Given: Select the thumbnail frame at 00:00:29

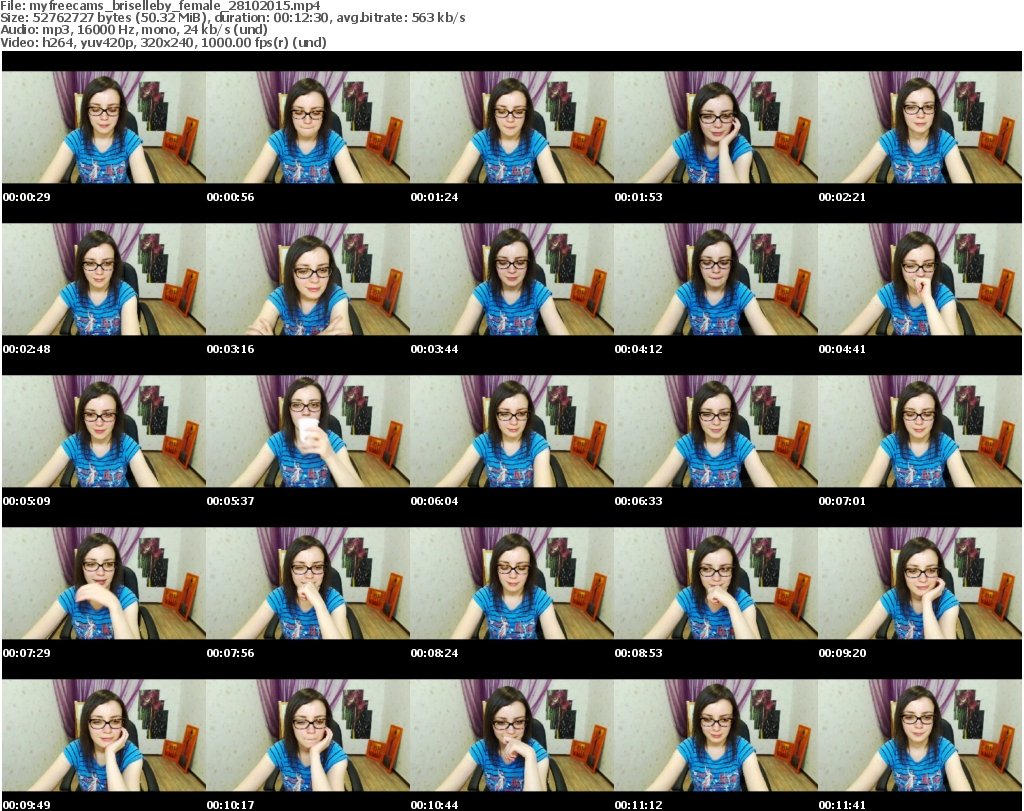Looking at the screenshot, I should 104,127.
